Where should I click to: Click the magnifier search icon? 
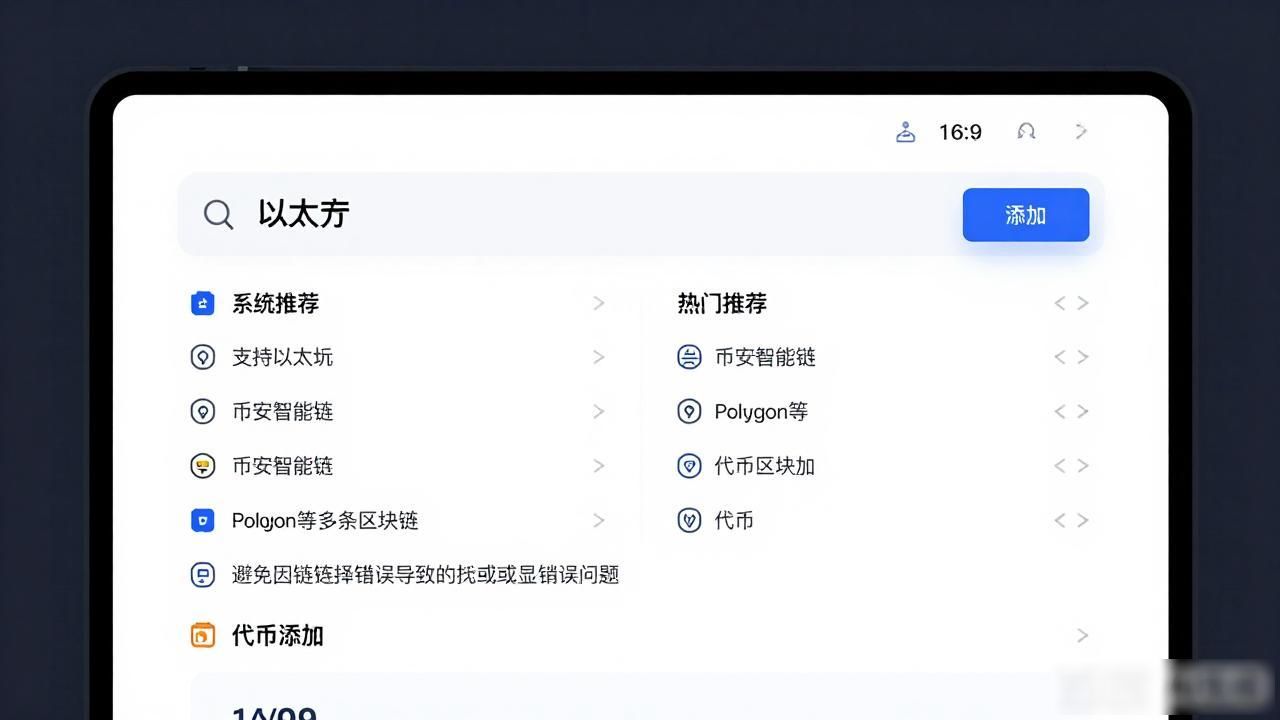coord(218,214)
